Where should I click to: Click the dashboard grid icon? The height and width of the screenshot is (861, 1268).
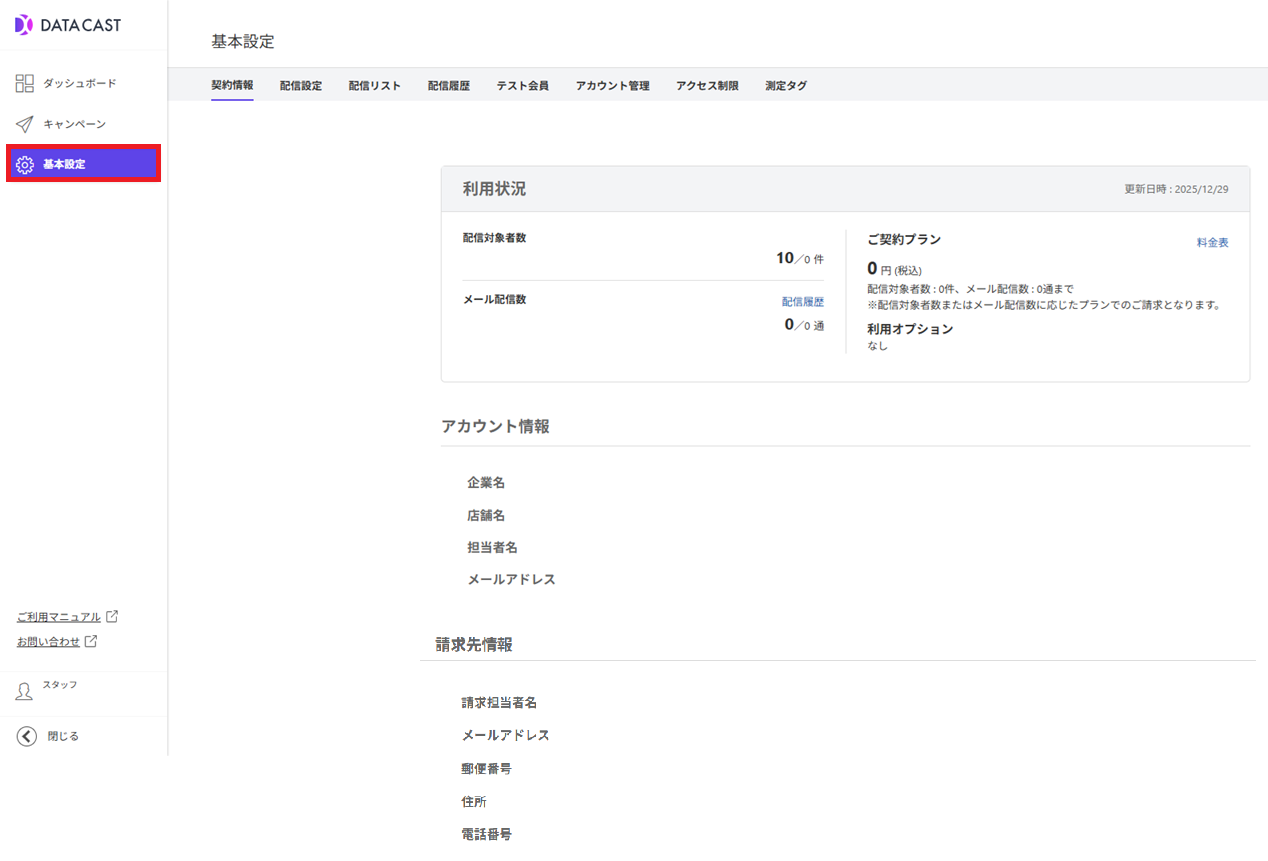25,84
